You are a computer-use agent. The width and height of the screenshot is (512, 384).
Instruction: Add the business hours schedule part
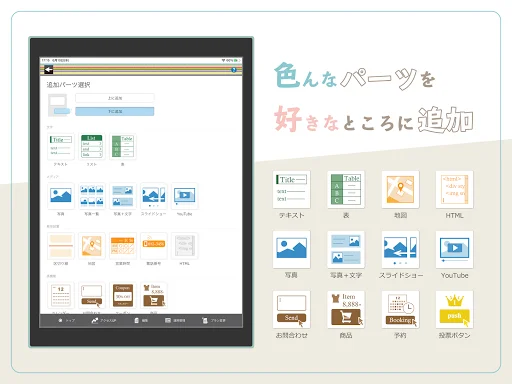click(x=123, y=246)
